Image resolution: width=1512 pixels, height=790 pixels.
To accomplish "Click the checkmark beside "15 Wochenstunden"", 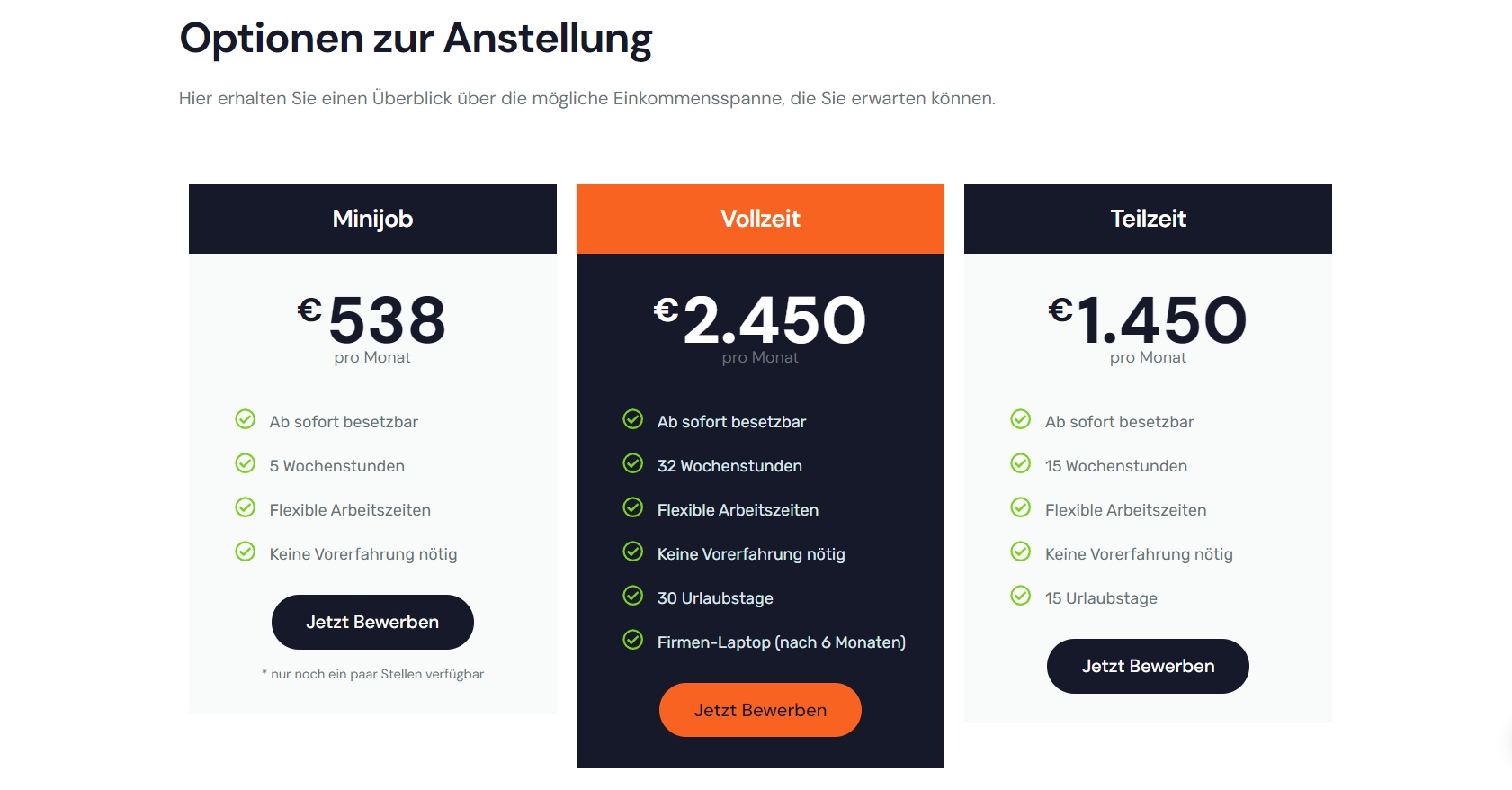I will (1021, 463).
